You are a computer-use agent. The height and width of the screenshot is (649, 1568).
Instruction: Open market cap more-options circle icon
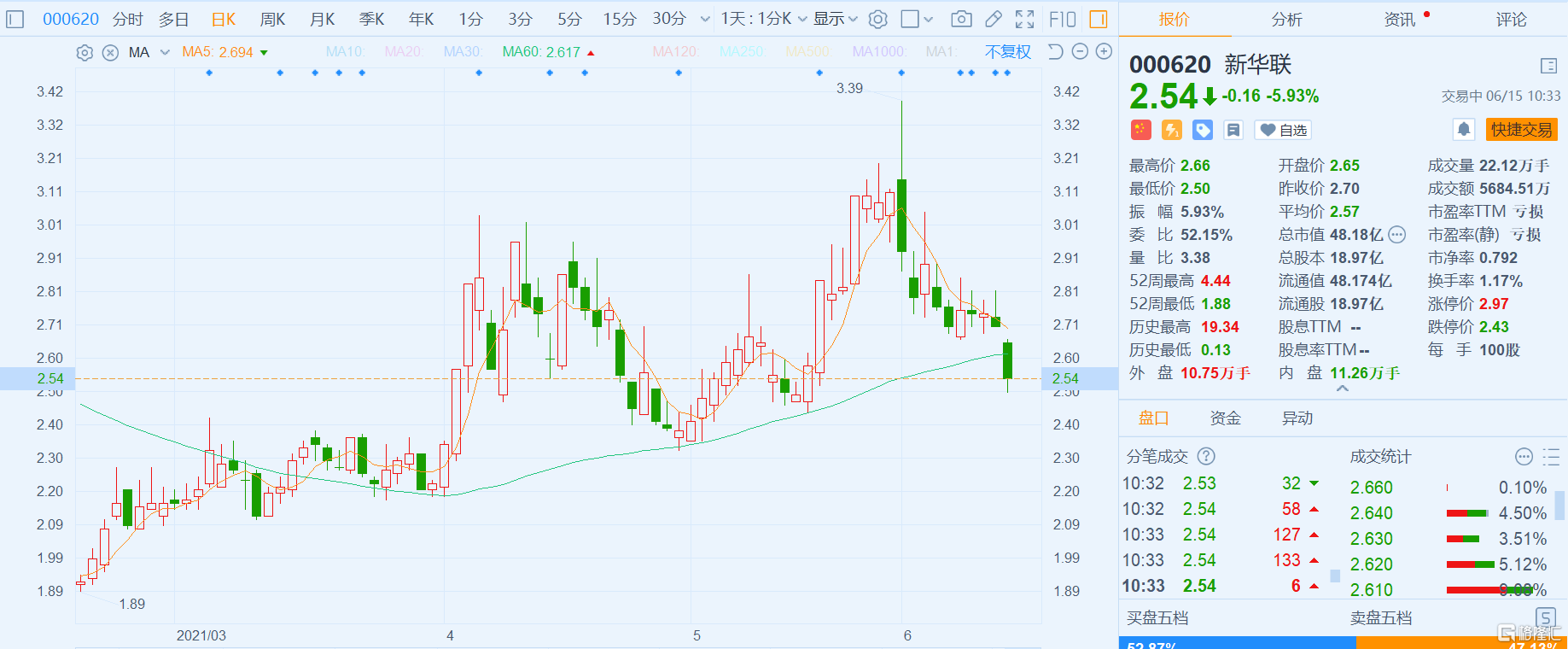(1397, 235)
